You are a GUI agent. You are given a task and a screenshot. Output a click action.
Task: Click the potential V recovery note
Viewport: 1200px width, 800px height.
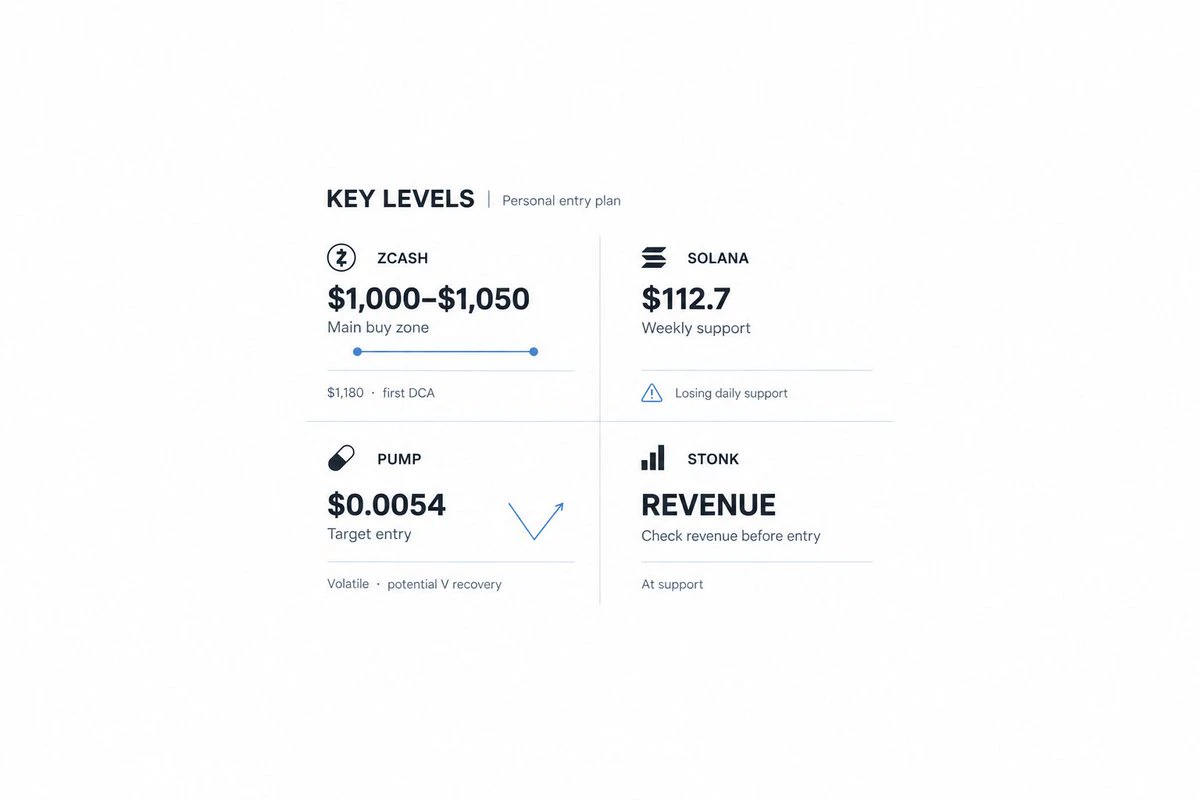coord(445,584)
